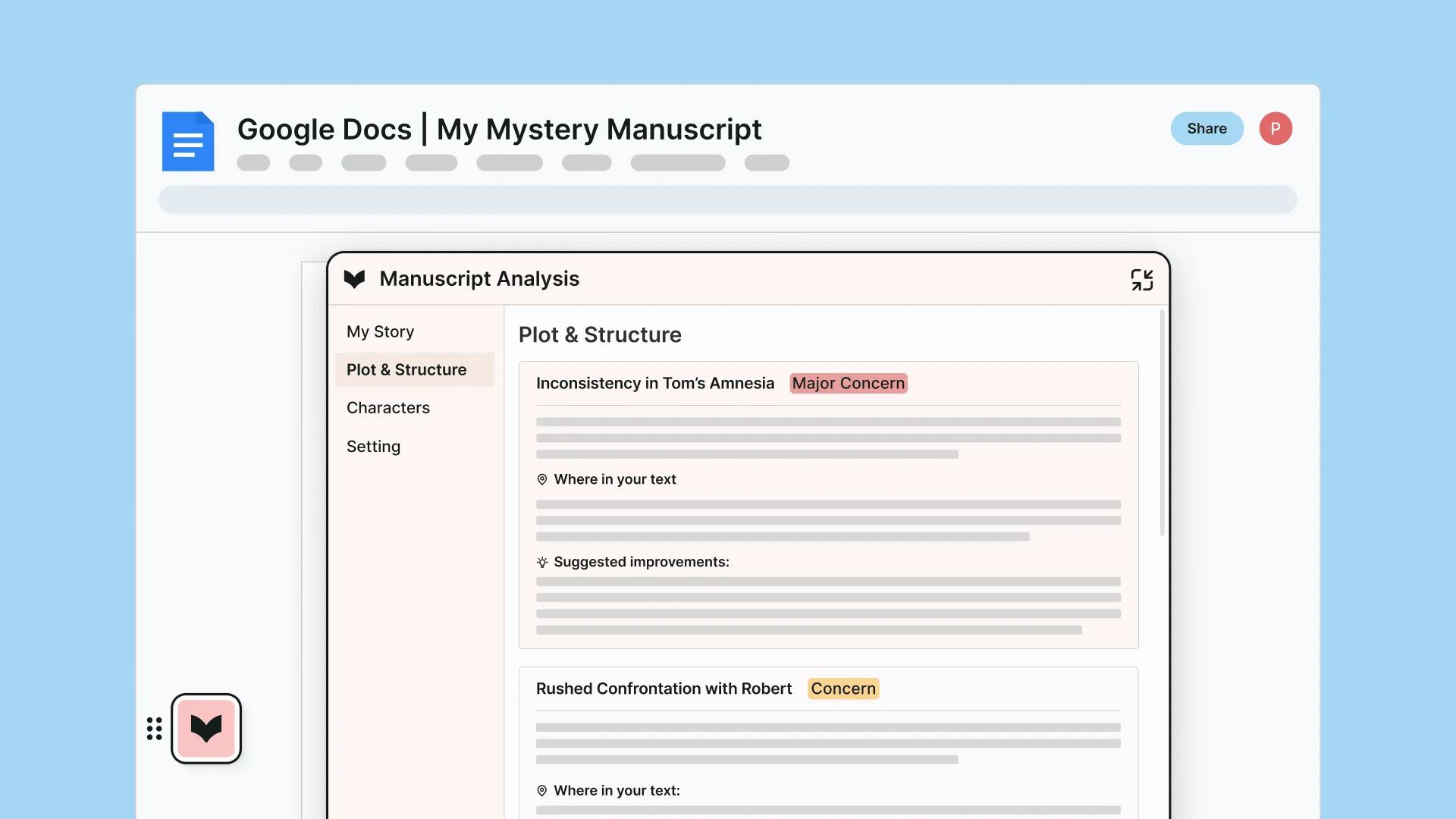Click the Docs toolbar bar
The height and width of the screenshot is (819, 1456).
pos(727,200)
